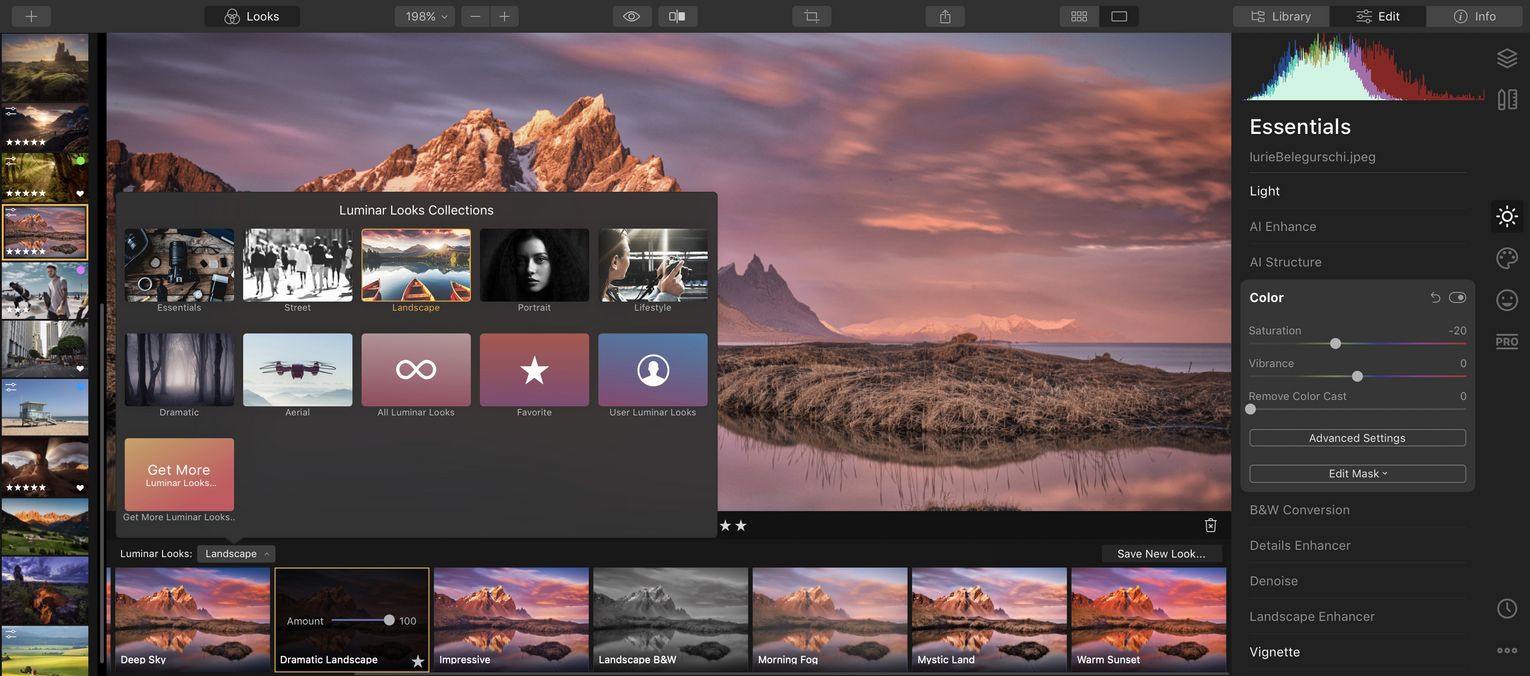Click the Advanced Settings button

(1355, 437)
